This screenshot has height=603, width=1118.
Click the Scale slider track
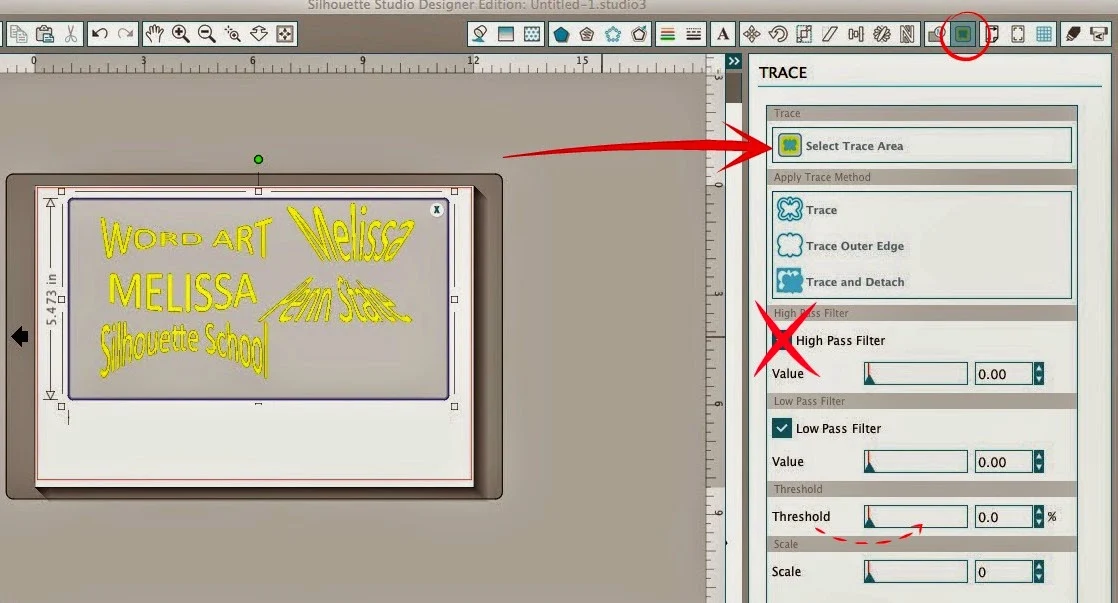(916, 571)
